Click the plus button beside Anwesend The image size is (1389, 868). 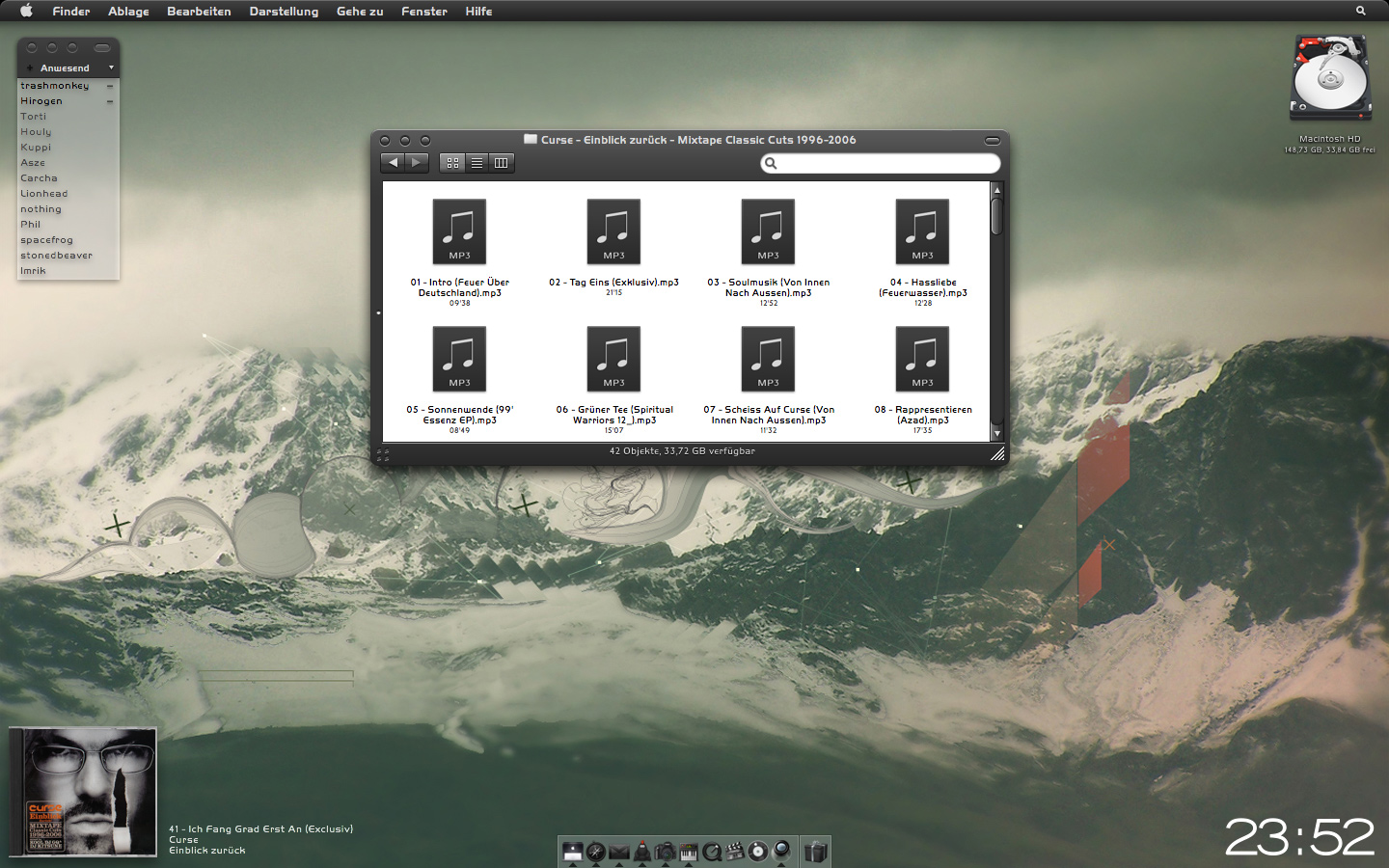(30, 68)
